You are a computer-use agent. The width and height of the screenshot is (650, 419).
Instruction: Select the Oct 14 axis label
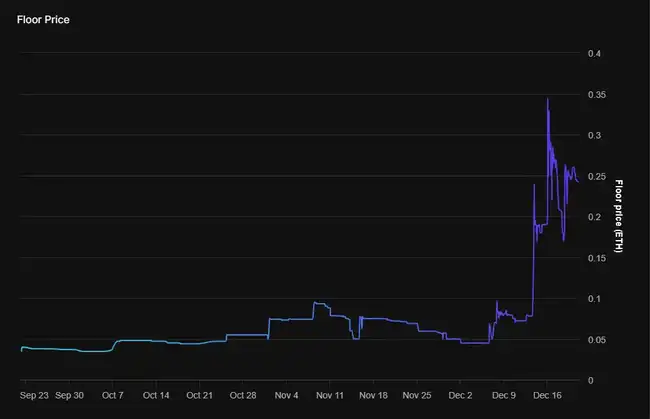pyautogui.click(x=157, y=395)
